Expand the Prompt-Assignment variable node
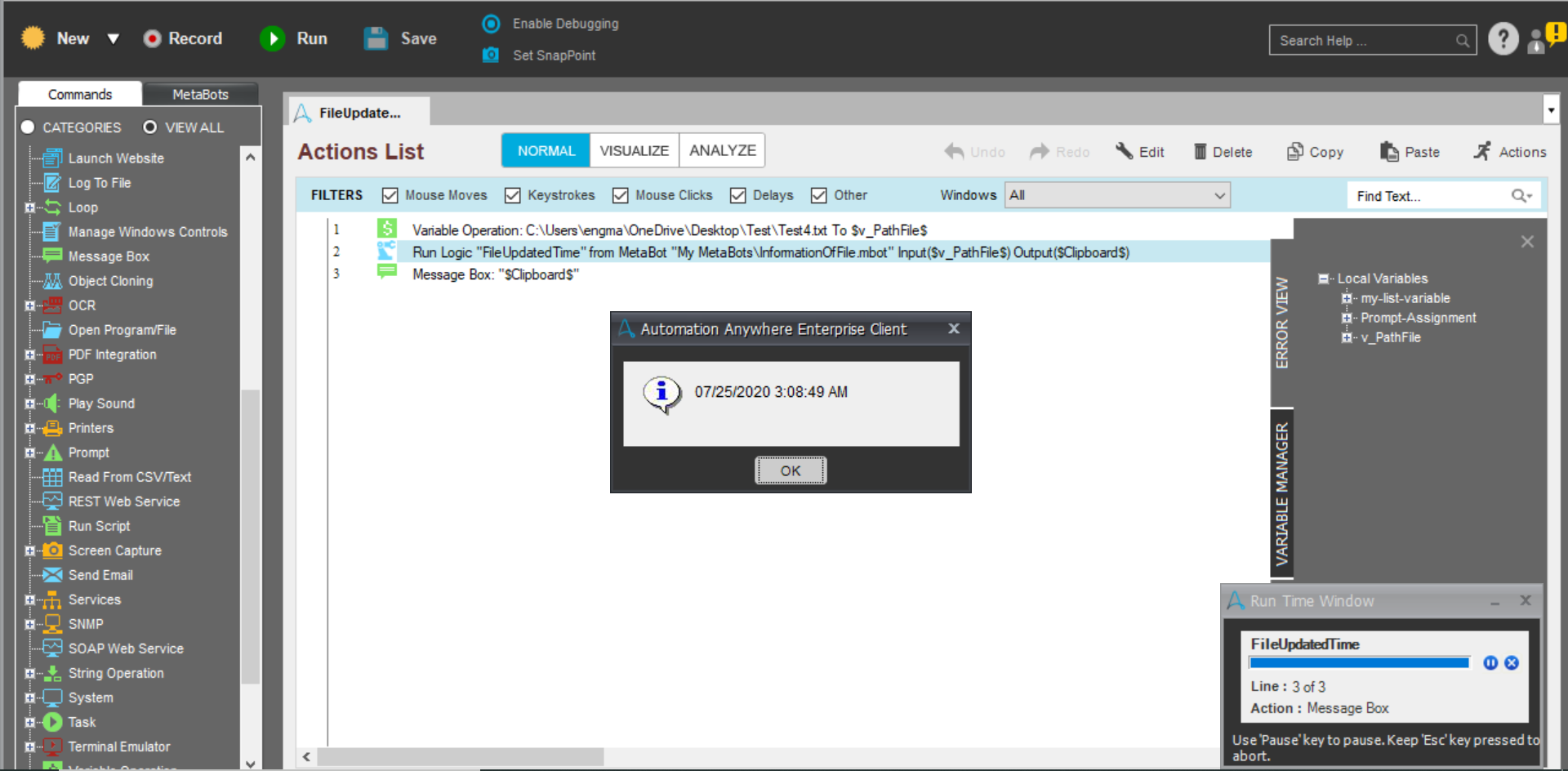Image resolution: width=1568 pixels, height=771 pixels. pos(1347,318)
